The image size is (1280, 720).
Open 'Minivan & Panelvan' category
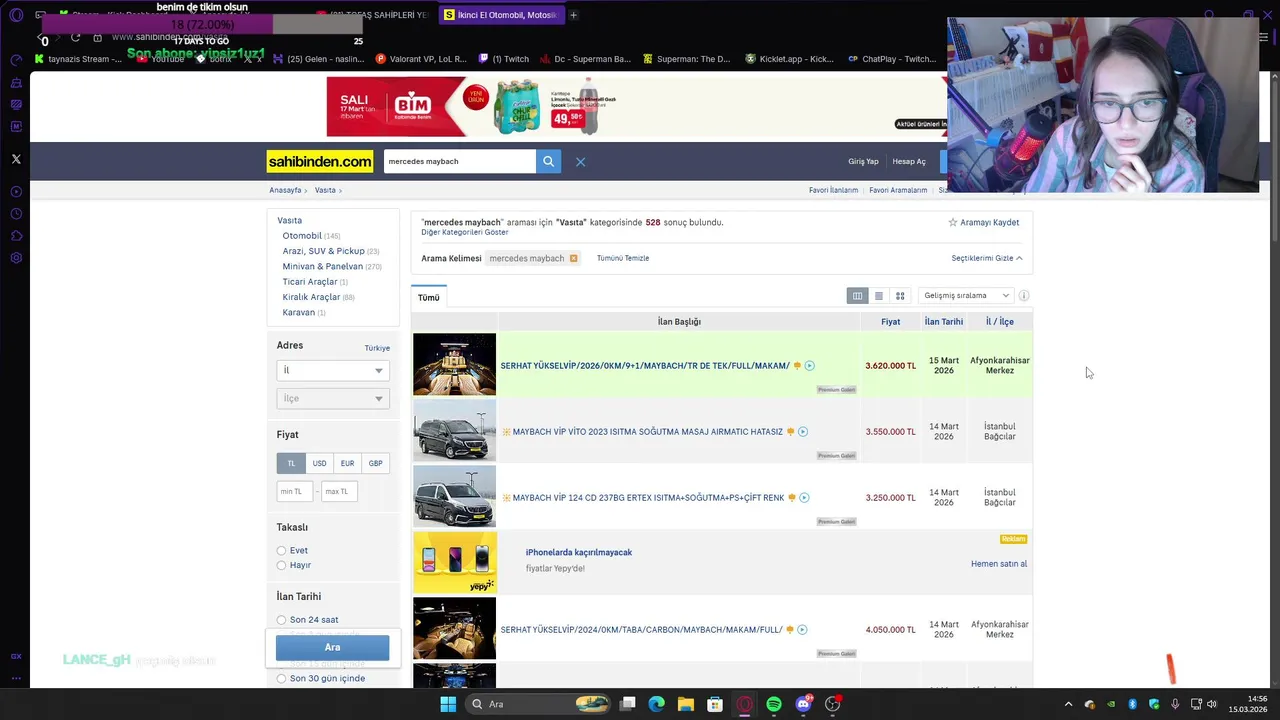[322, 267]
